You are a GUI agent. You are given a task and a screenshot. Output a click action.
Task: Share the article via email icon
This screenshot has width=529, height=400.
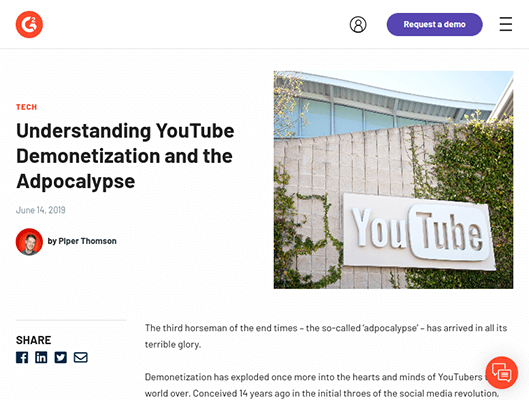click(81, 358)
